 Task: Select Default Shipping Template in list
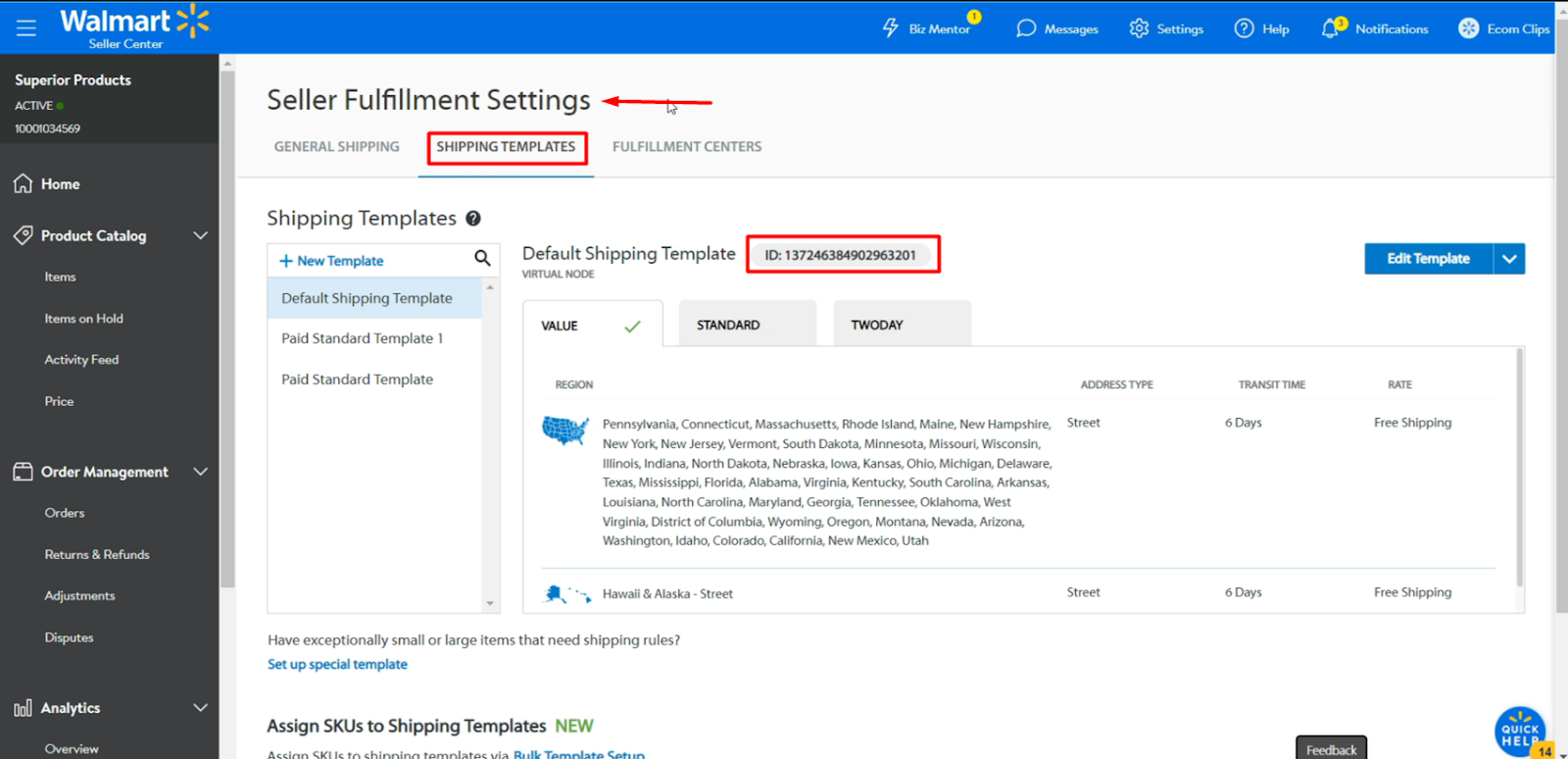point(374,298)
